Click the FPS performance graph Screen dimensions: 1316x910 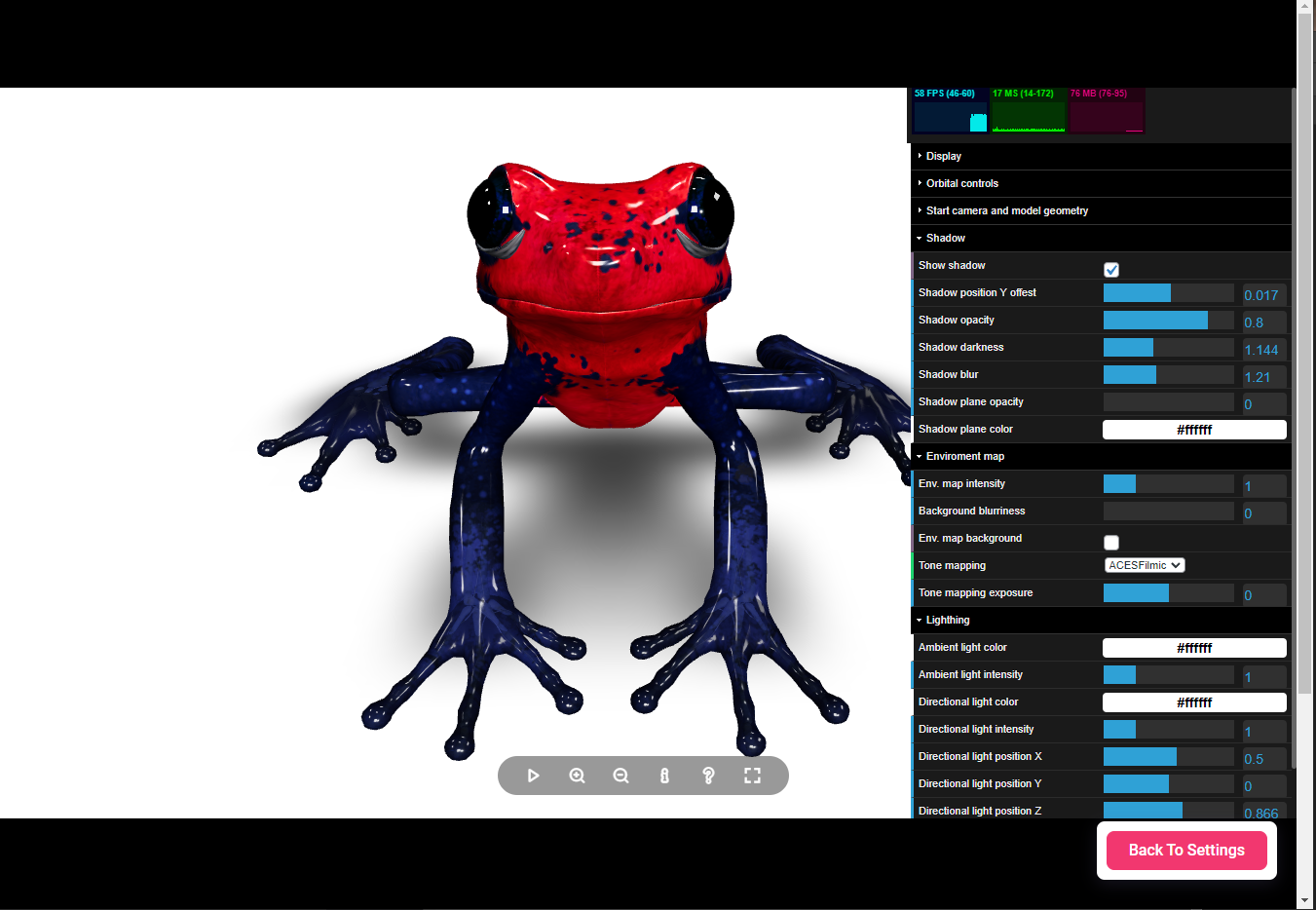(950, 110)
